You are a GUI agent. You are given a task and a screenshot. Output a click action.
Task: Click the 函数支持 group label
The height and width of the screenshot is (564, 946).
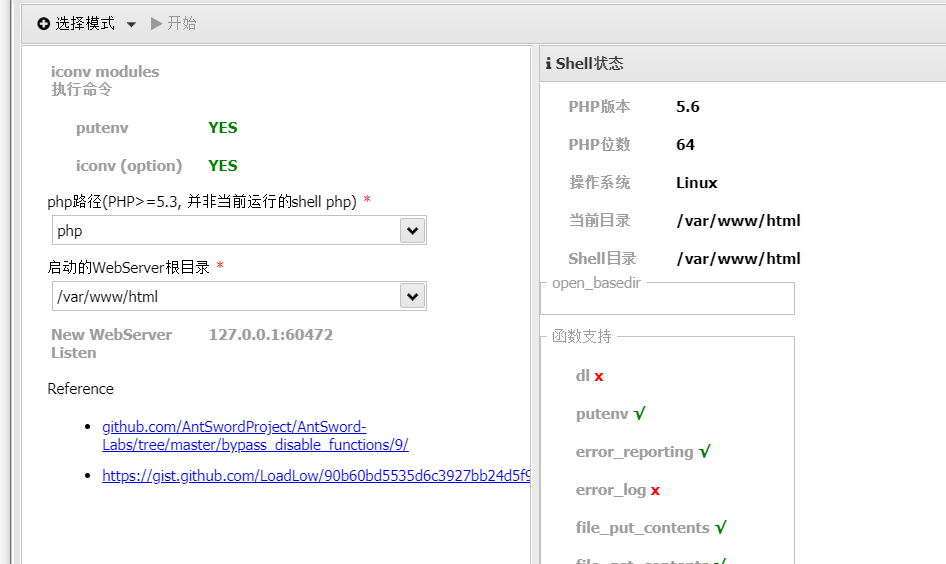pos(582,336)
